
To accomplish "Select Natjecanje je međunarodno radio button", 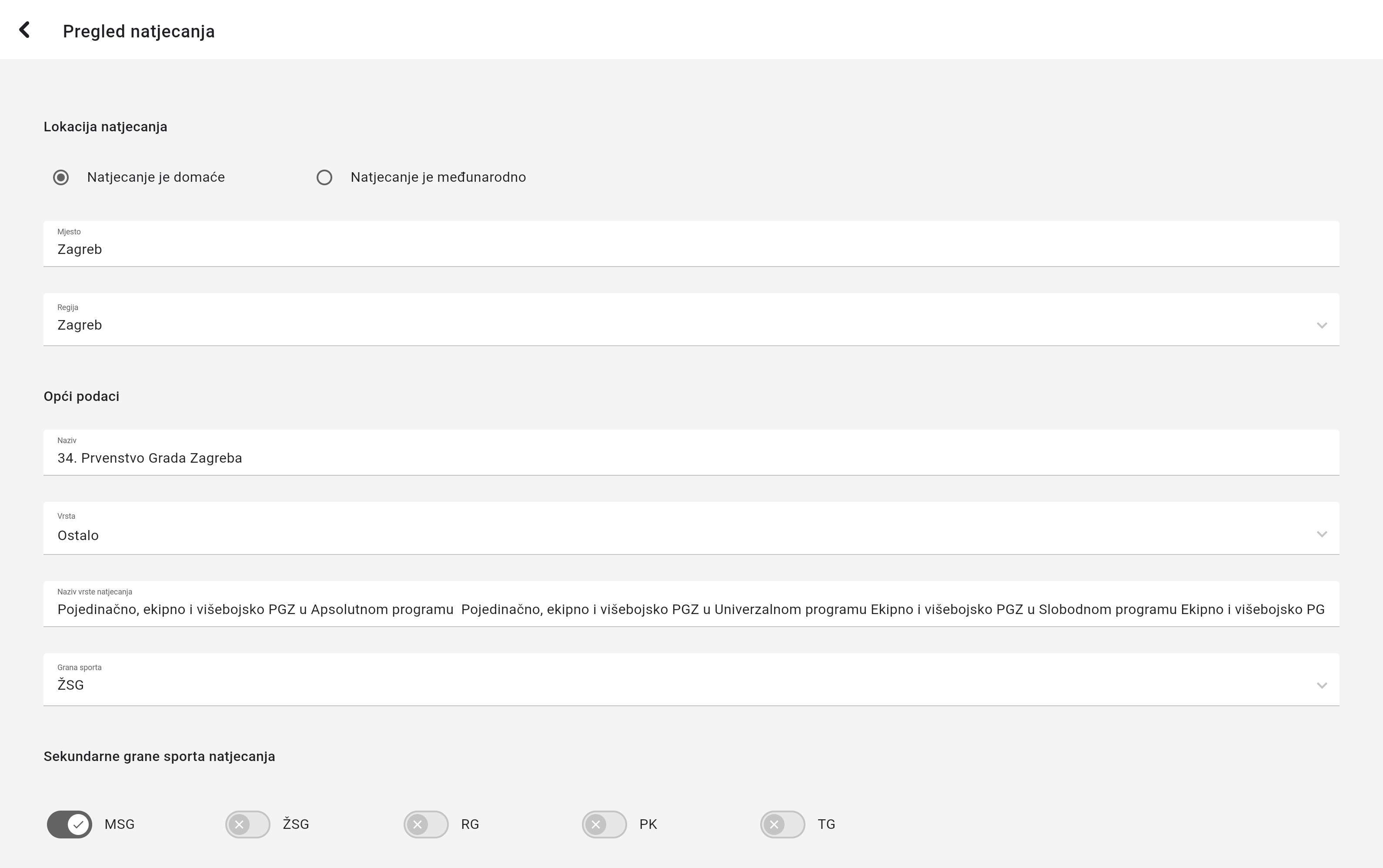I will click(x=324, y=177).
